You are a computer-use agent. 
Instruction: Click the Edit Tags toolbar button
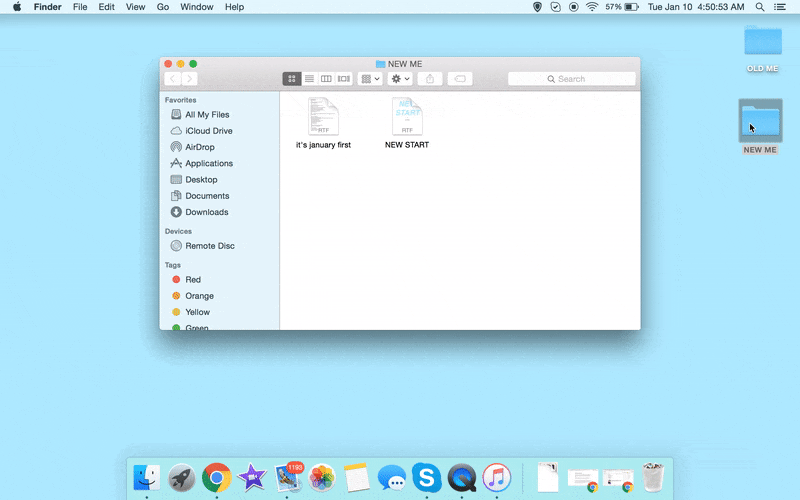pyautogui.click(x=460, y=79)
